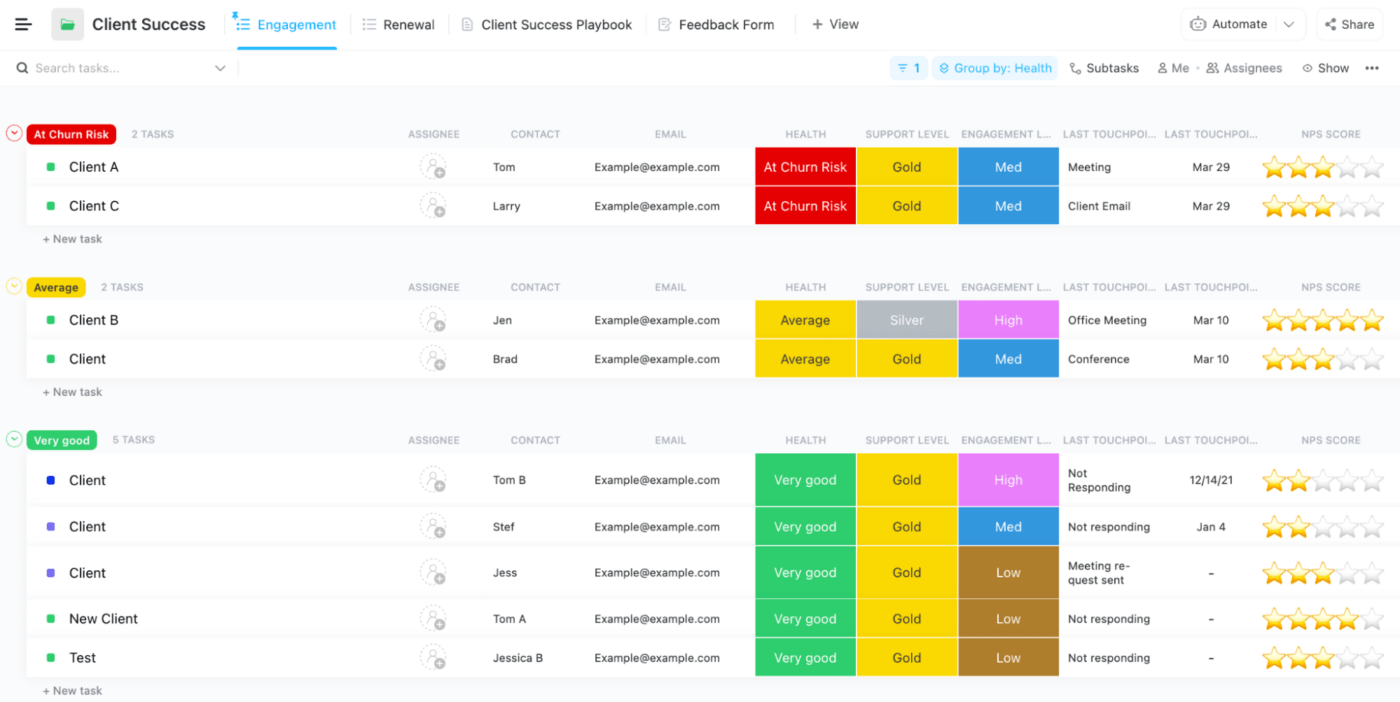Open the Feedback Form tab
Viewport: 1400px width, 702px height.
pos(716,23)
